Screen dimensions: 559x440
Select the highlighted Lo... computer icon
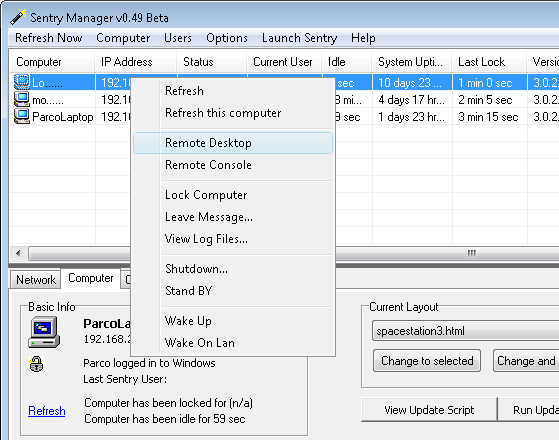22,82
